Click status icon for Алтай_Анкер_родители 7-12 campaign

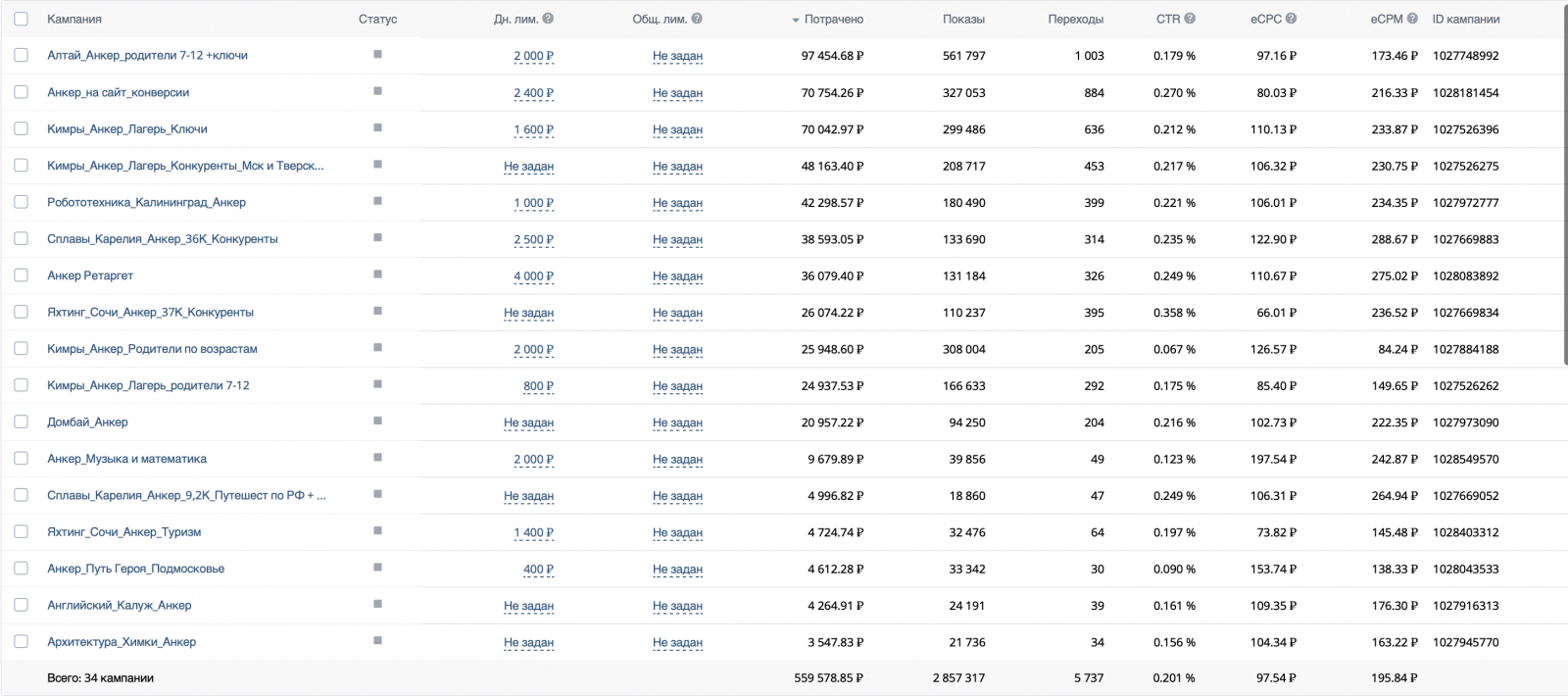377,55
